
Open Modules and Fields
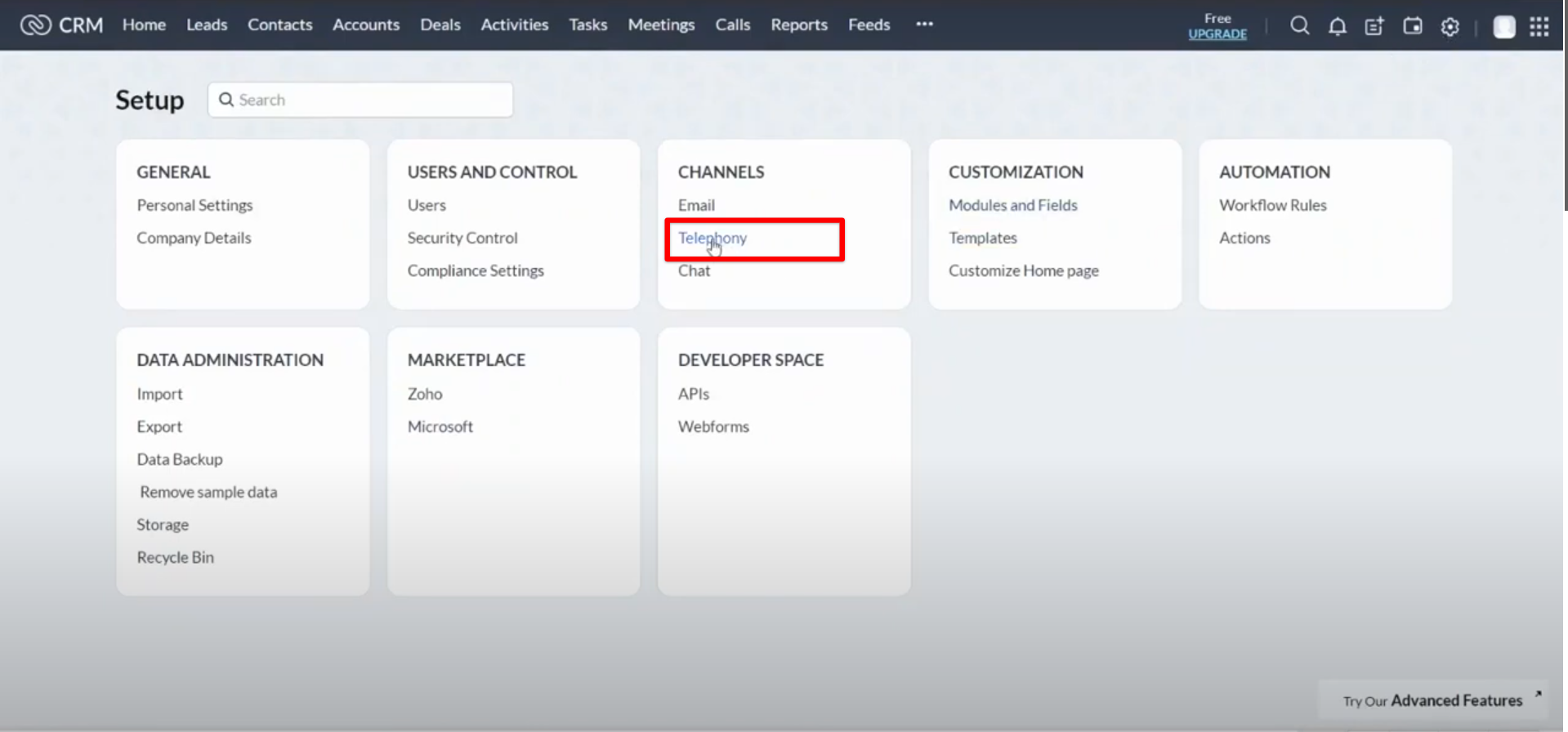tap(1013, 205)
